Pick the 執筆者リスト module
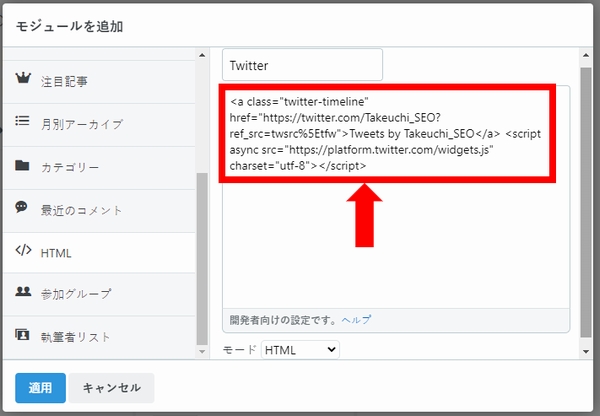 (x=99, y=337)
